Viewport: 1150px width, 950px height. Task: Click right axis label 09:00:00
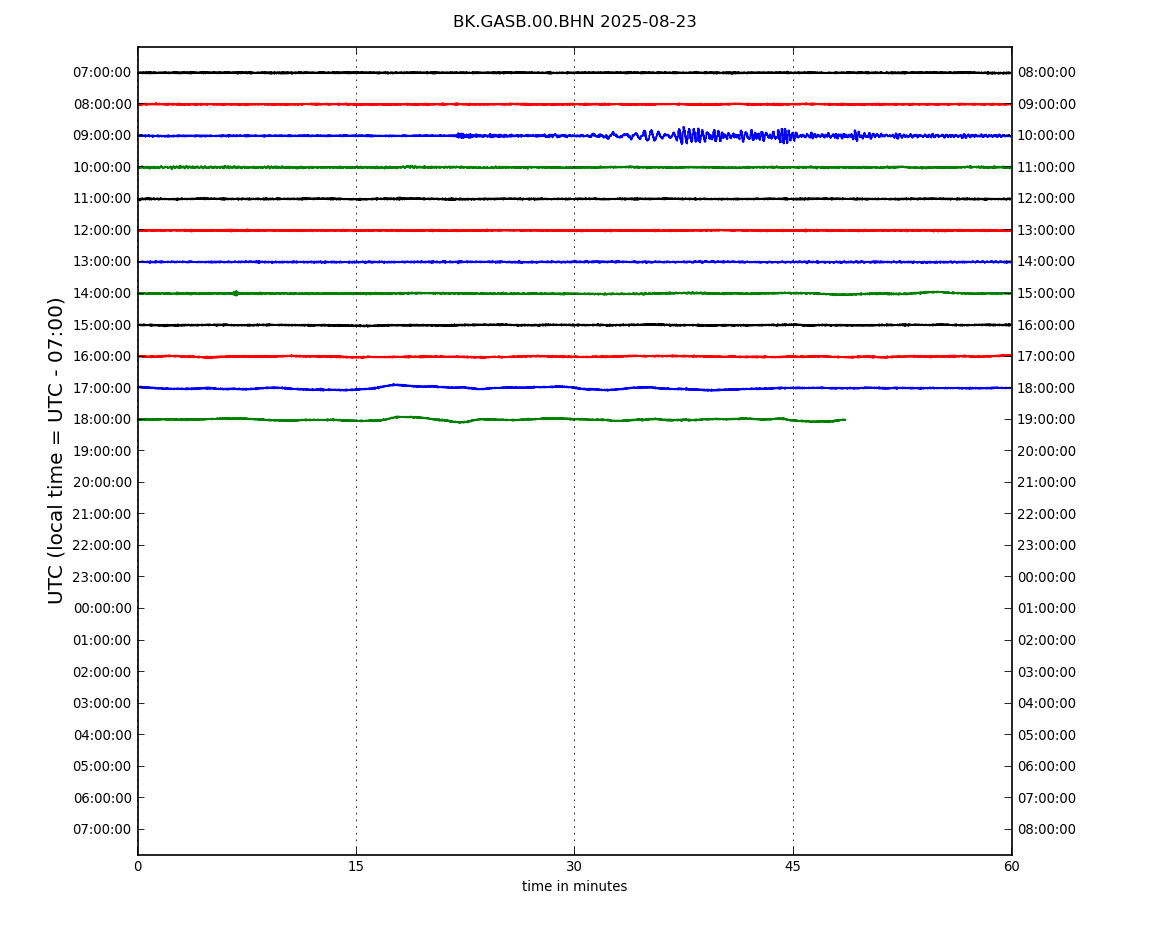click(x=1047, y=104)
